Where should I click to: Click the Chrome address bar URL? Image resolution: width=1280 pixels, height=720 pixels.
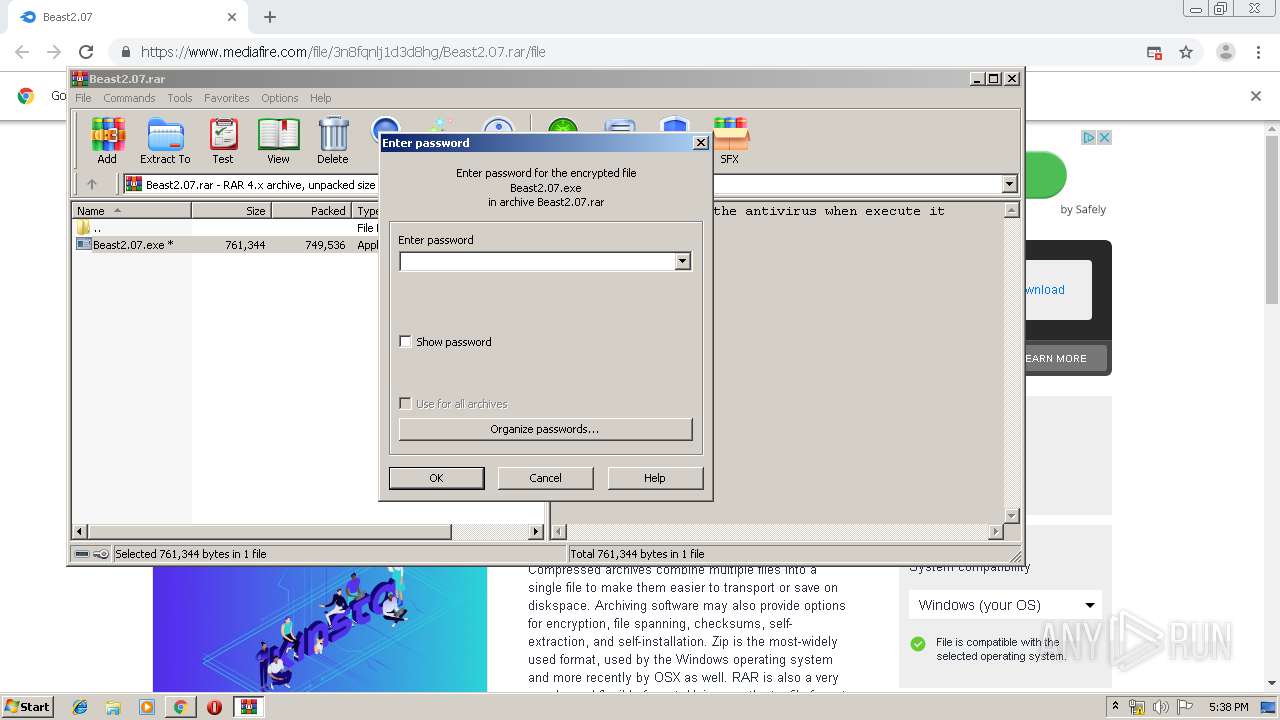click(343, 52)
